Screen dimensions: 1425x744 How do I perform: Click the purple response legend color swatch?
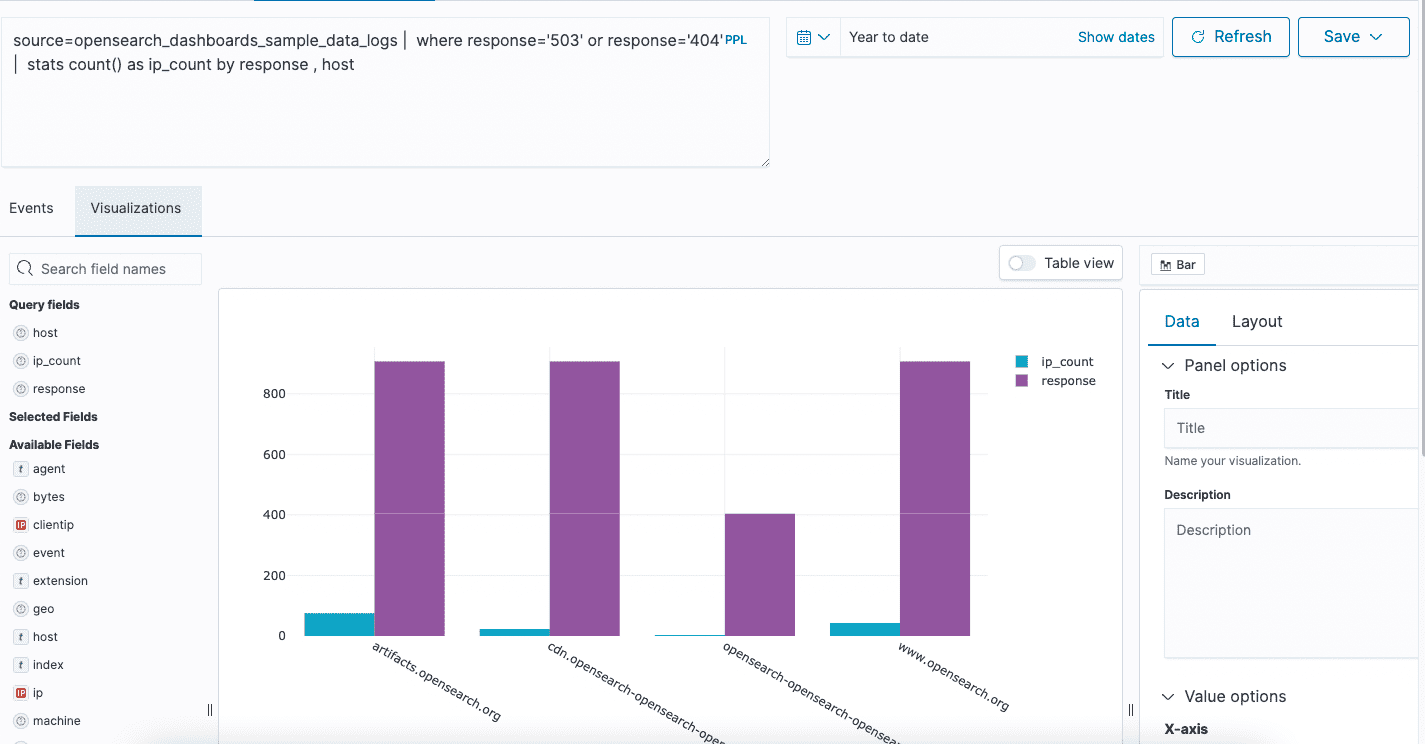coord(1020,380)
